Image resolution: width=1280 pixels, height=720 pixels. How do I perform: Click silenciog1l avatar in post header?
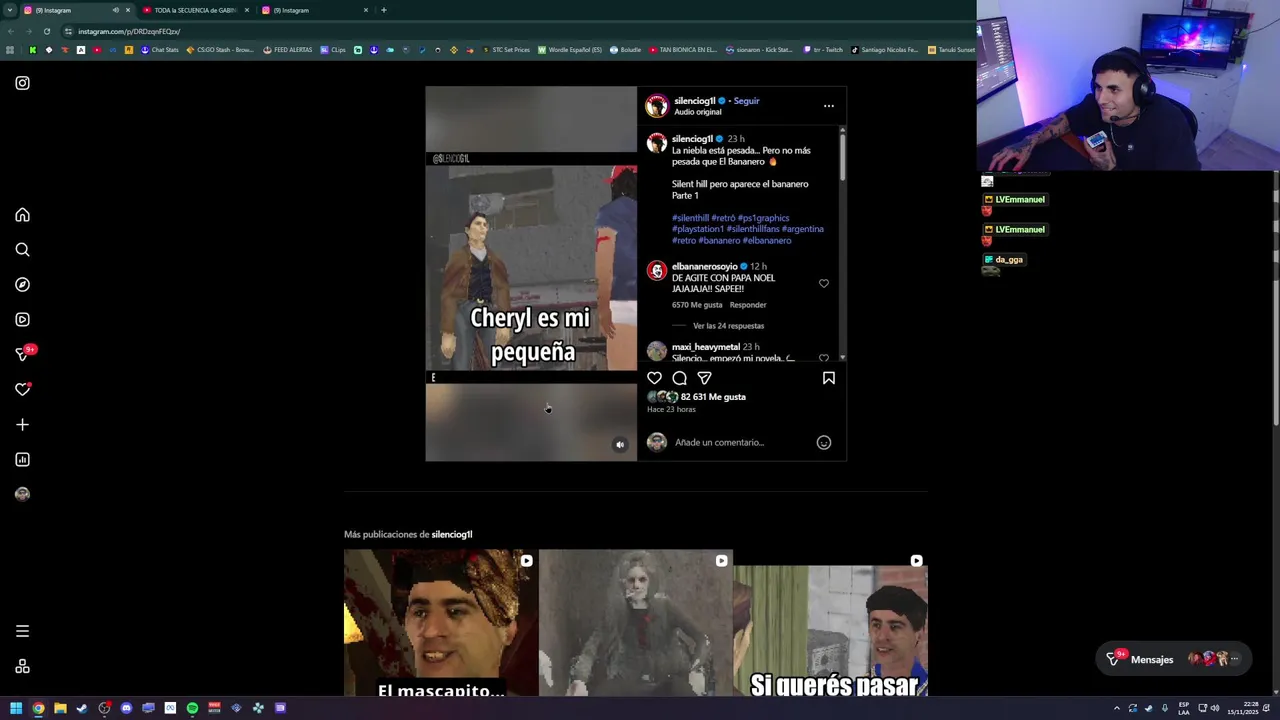[x=656, y=105]
